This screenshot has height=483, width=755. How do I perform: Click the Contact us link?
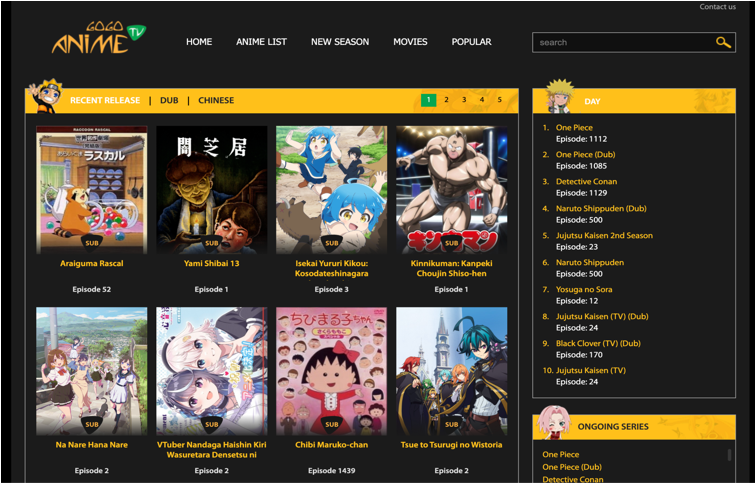pos(717,7)
